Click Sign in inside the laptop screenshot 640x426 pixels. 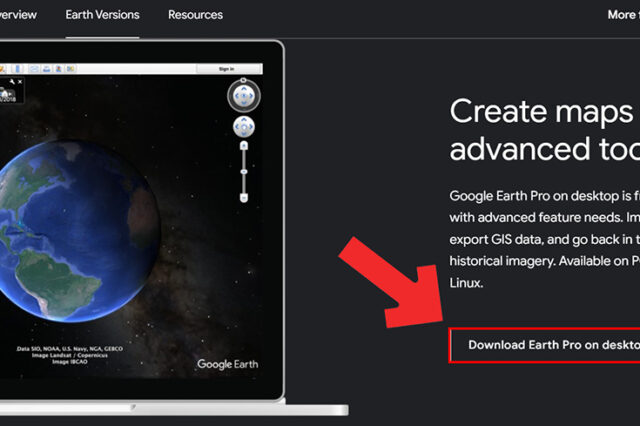[227, 69]
